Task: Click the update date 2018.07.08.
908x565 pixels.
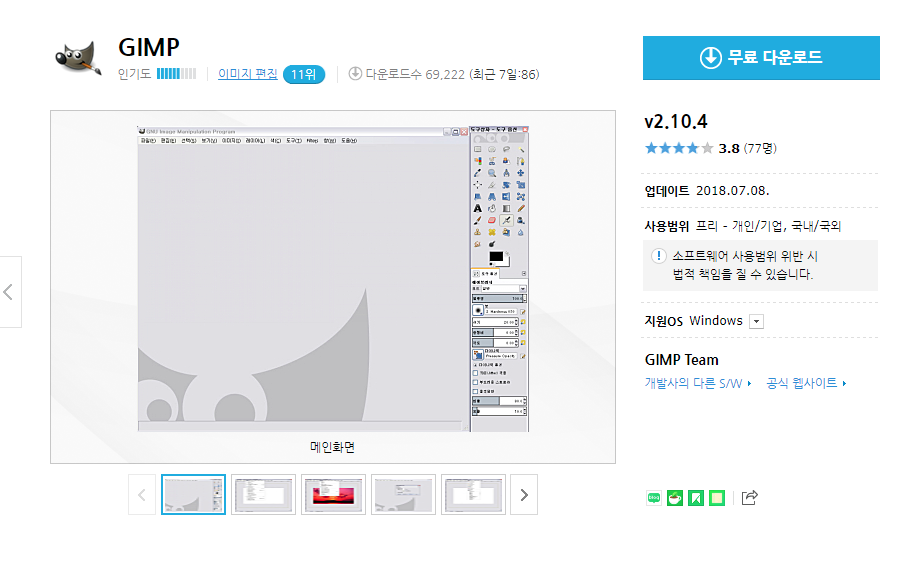Action: (733, 190)
